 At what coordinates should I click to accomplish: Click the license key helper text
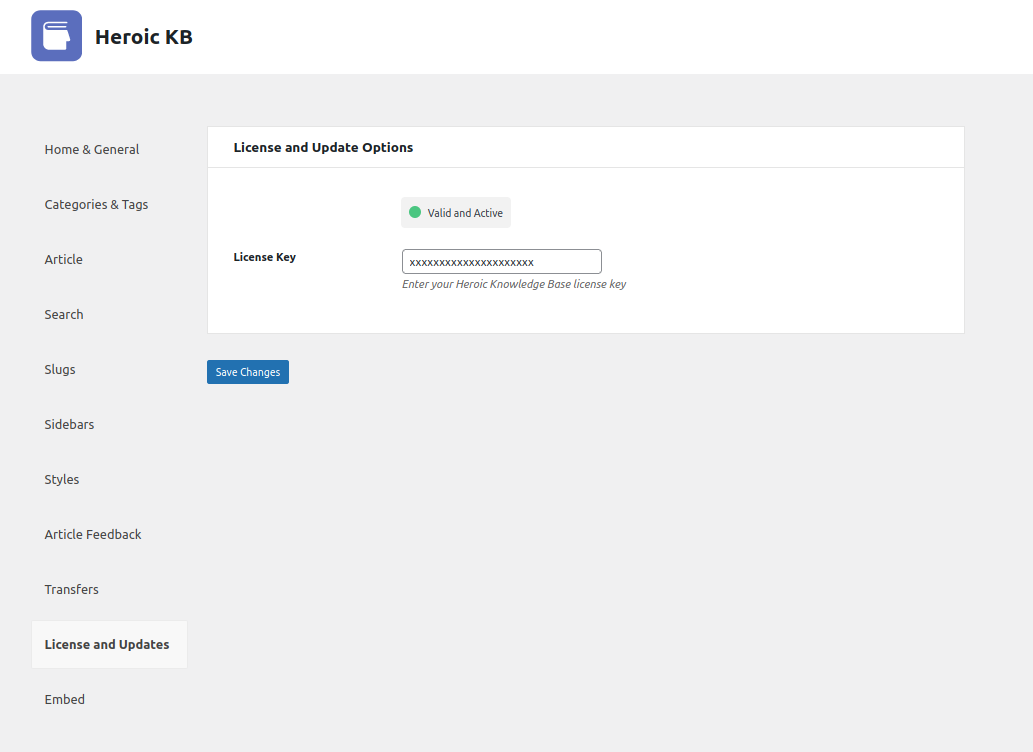pos(513,284)
